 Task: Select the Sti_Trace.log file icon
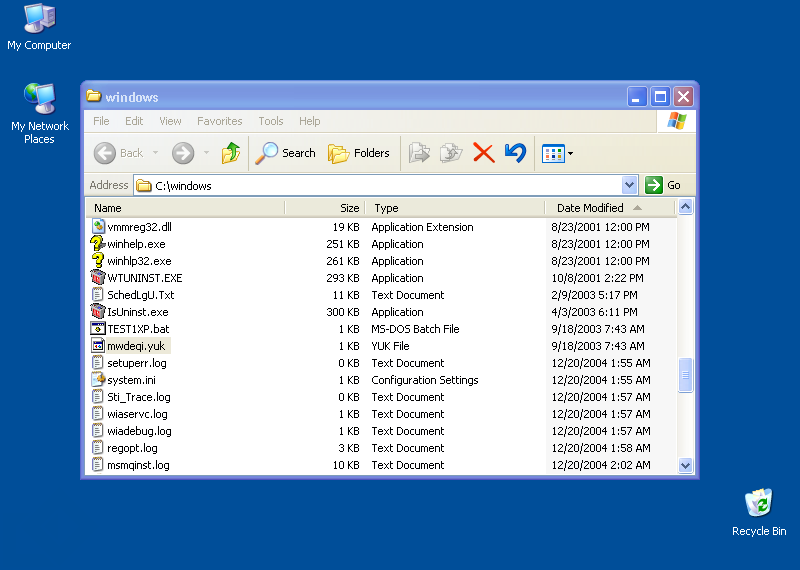coord(98,397)
